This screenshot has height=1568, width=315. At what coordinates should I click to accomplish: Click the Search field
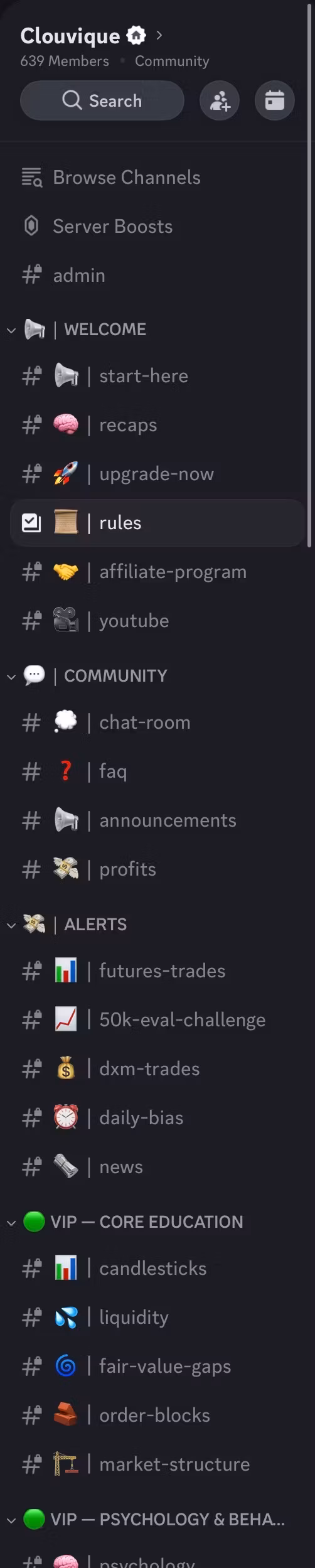[x=102, y=100]
